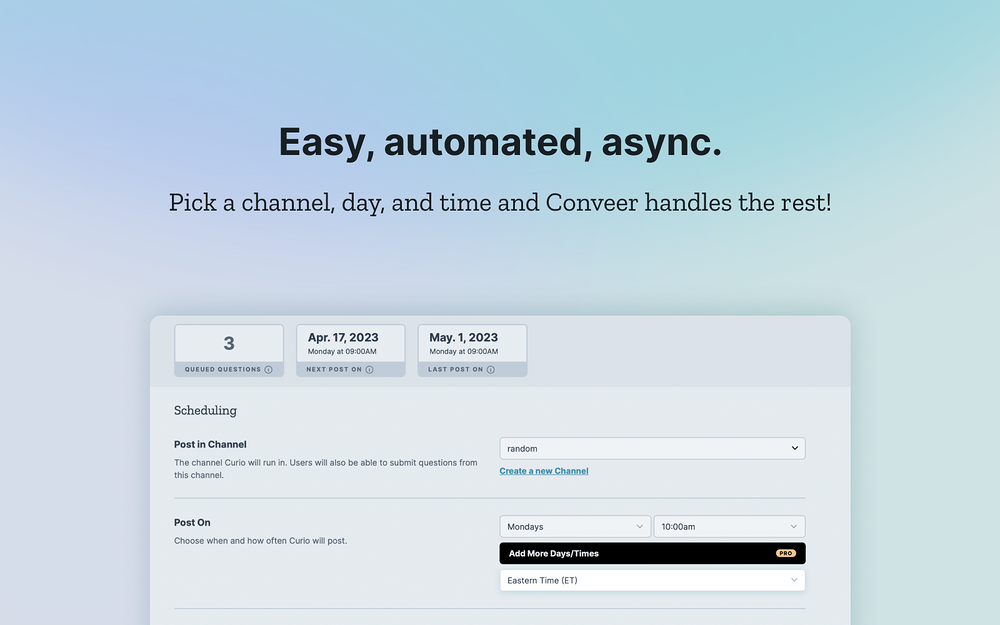Image resolution: width=1000 pixels, height=625 pixels.
Task: Click the Queued Questions card showing 3
Action: (x=229, y=351)
